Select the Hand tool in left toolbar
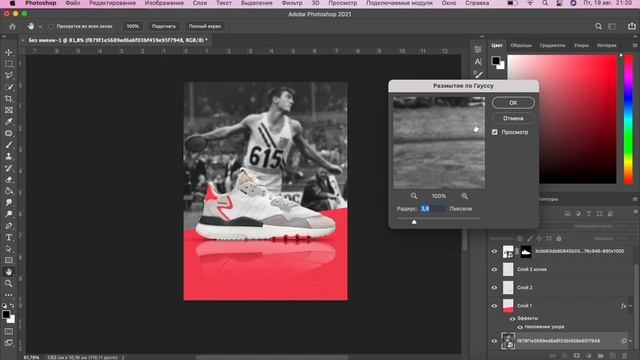The image size is (640, 360). tap(9, 272)
